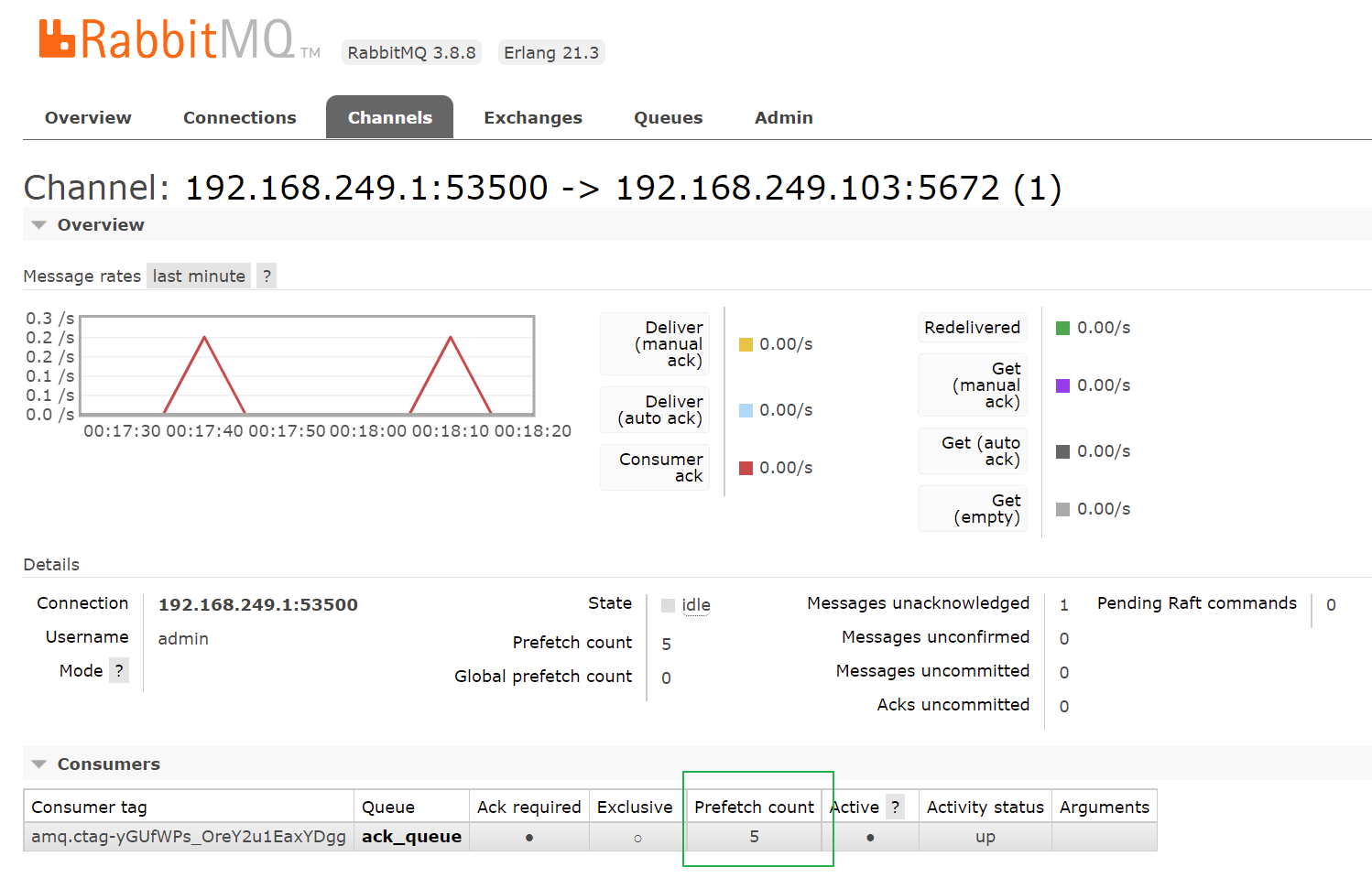
Task: Click Messages unacknowledged value 1
Action: 1064,605
